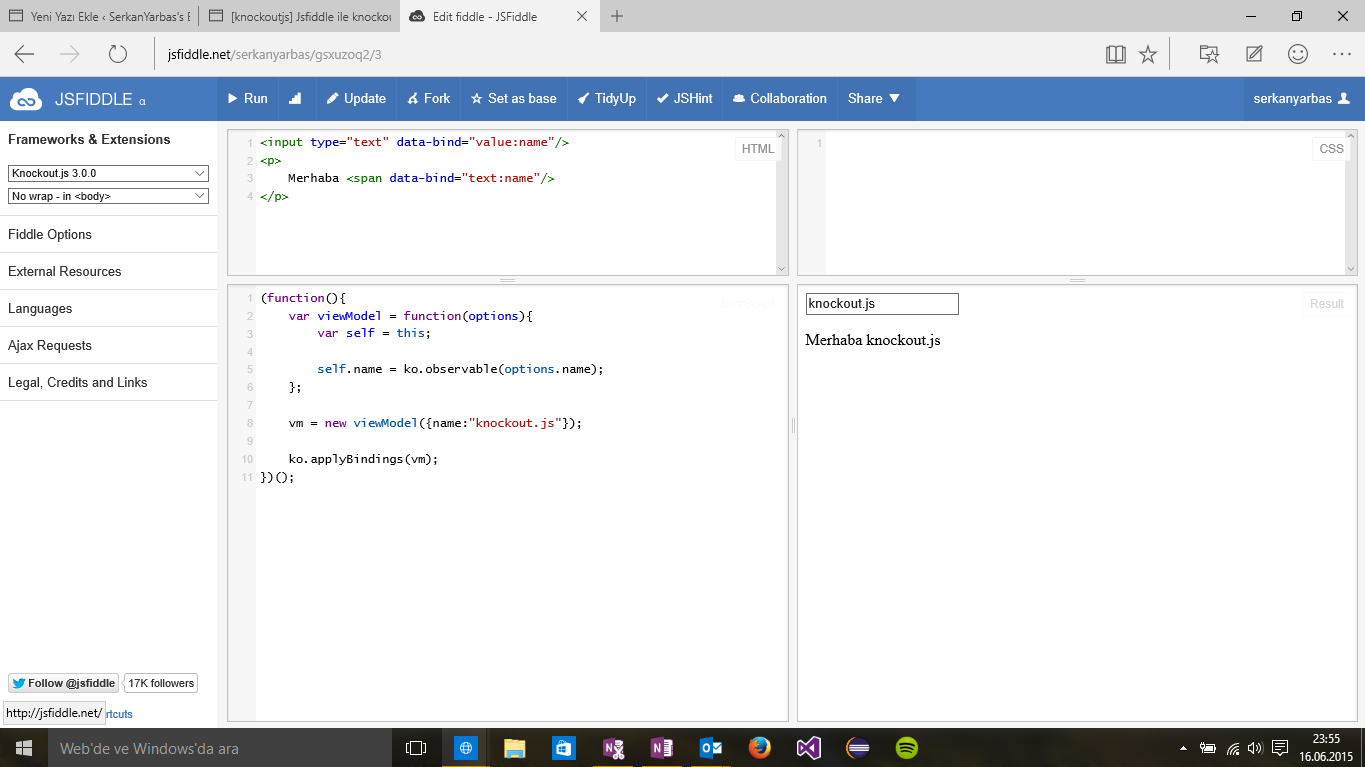
Task: Open Eclipse from the taskbar
Action: pos(858,747)
